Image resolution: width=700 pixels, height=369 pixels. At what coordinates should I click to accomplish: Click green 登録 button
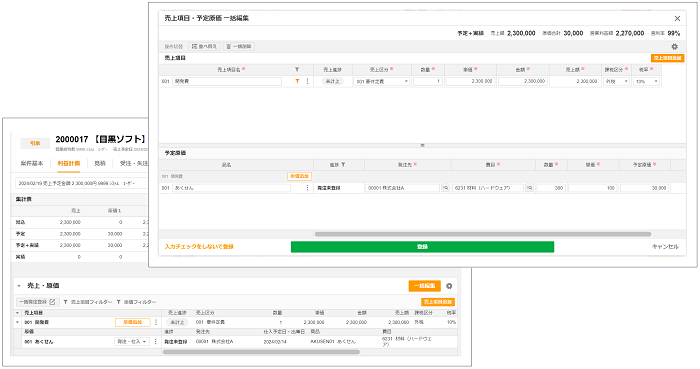click(422, 247)
